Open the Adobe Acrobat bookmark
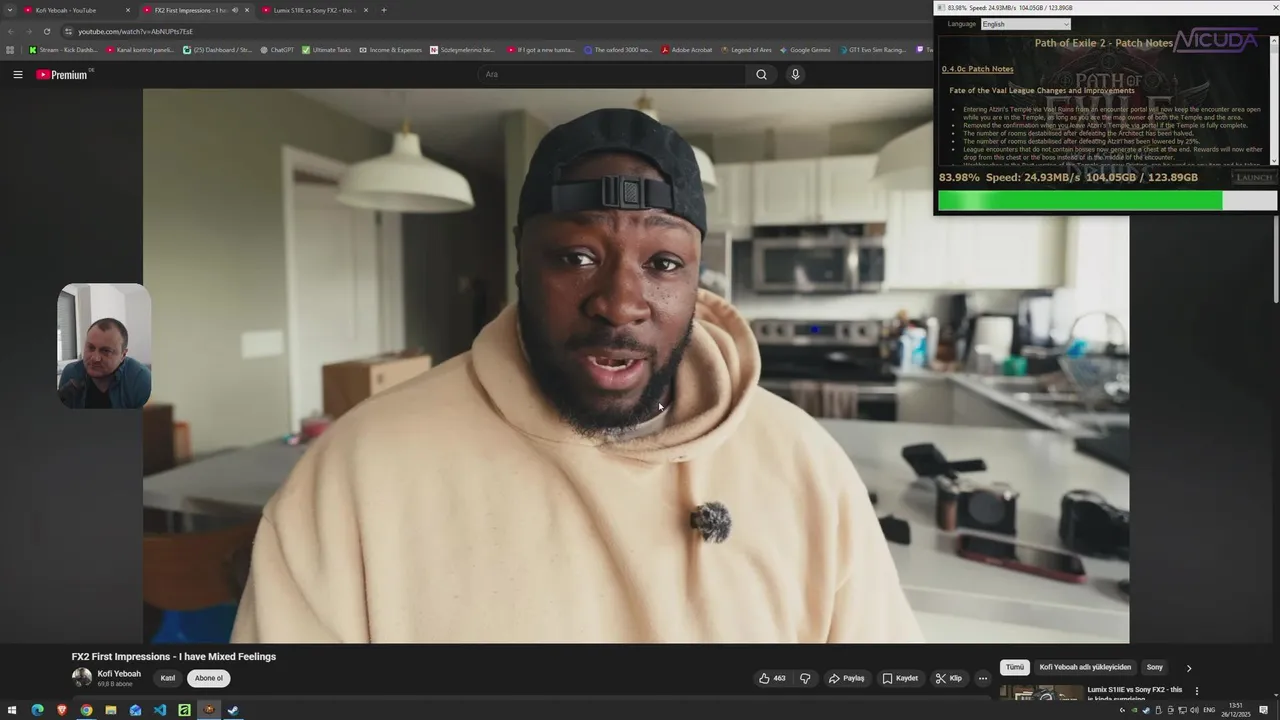This screenshot has height=720, width=1280. pos(687,50)
